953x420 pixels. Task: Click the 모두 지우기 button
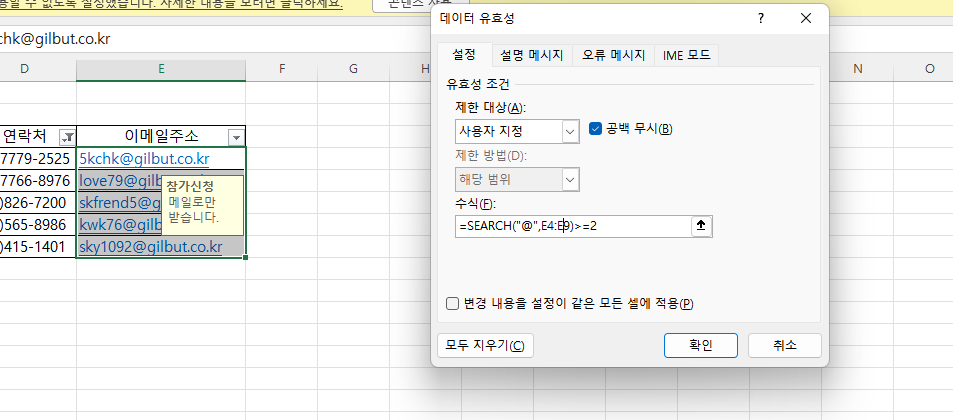486,346
